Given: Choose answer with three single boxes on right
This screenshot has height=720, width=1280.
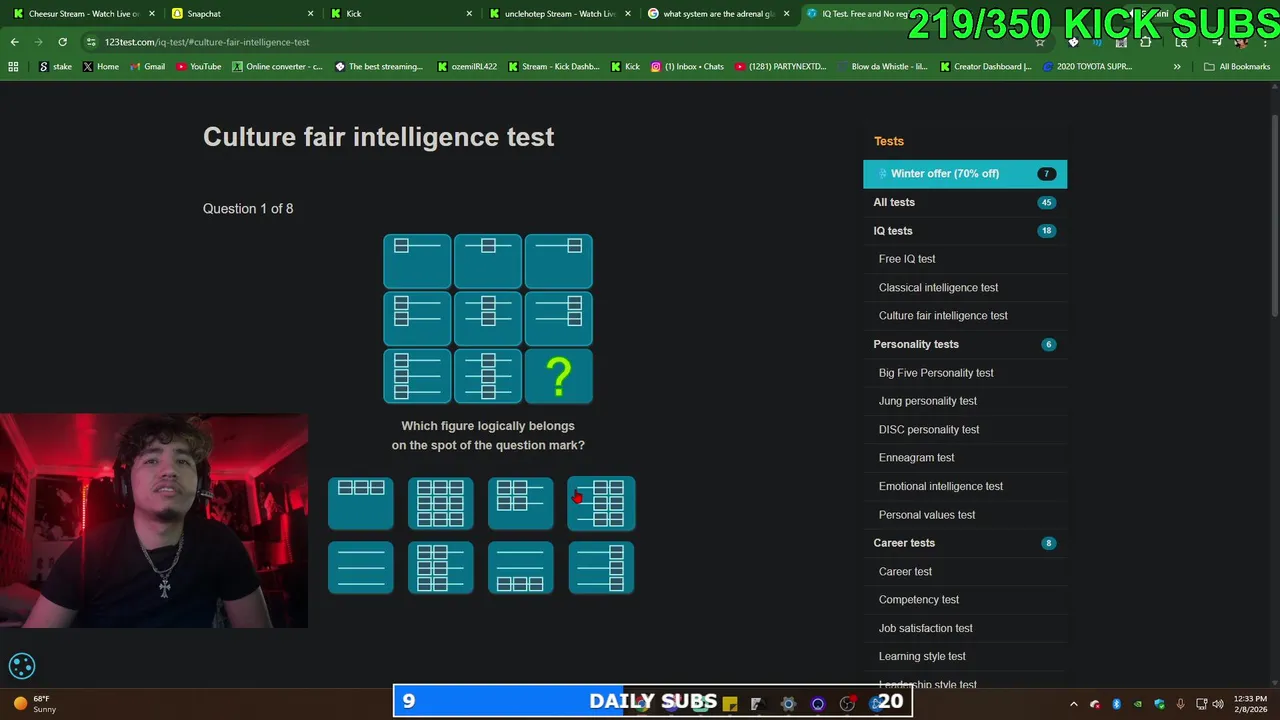Looking at the screenshot, I should click(601, 568).
